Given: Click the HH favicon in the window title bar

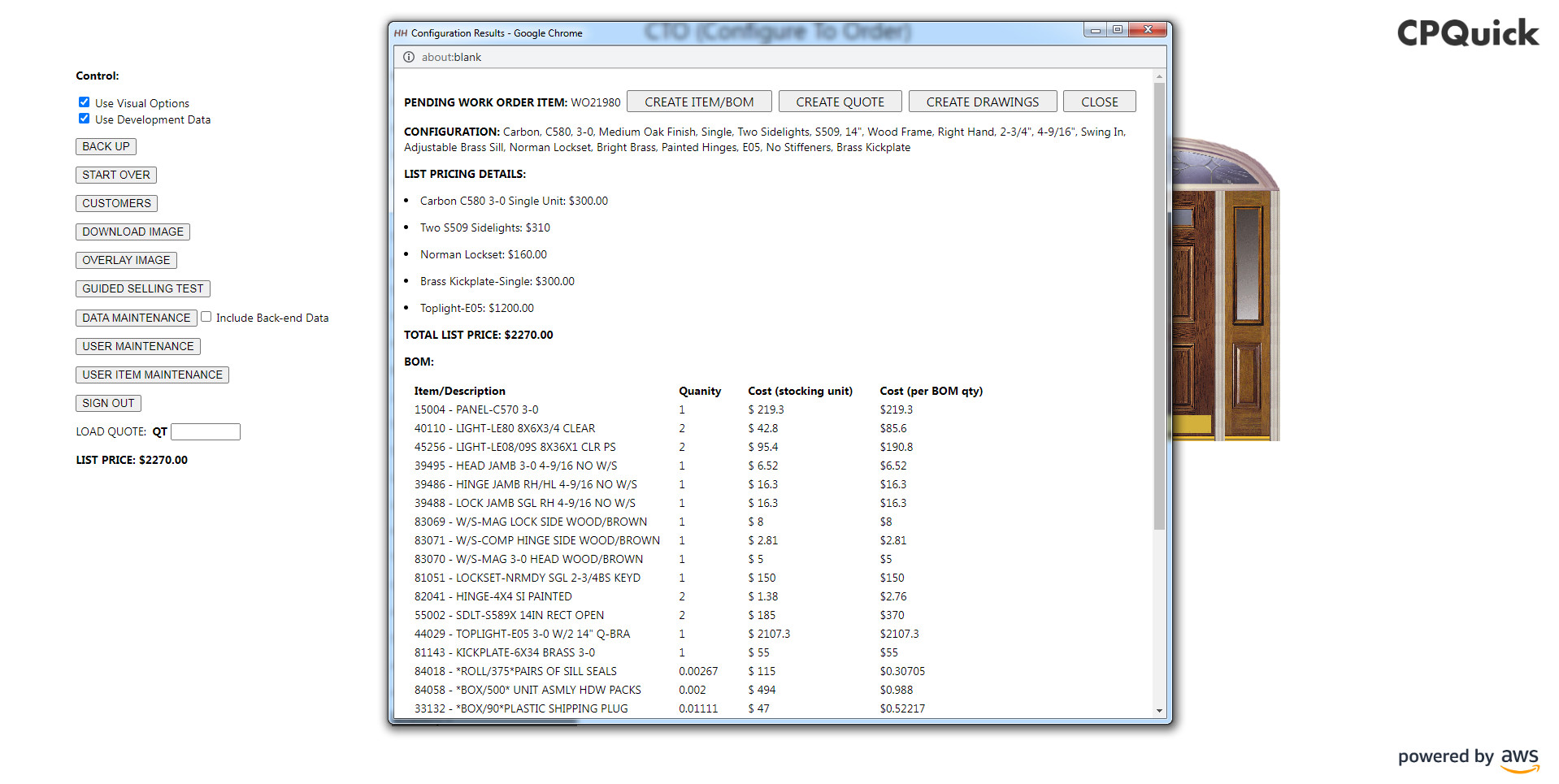Looking at the screenshot, I should point(400,32).
